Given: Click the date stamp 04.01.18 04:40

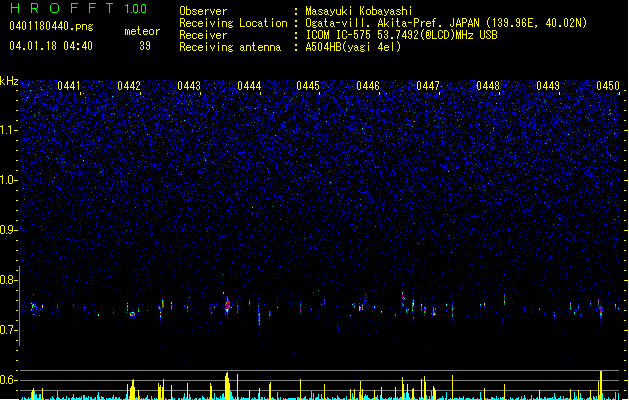Looking at the screenshot, I should tap(51, 46).
